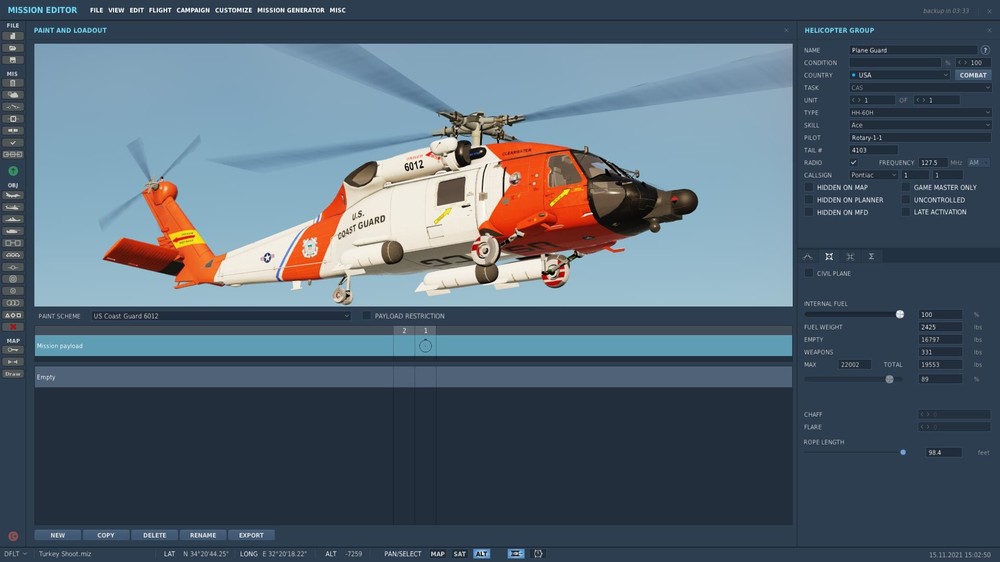Enable Hidden on Planner checkbox
Screen dimensions: 1000x562
[x=809, y=200]
